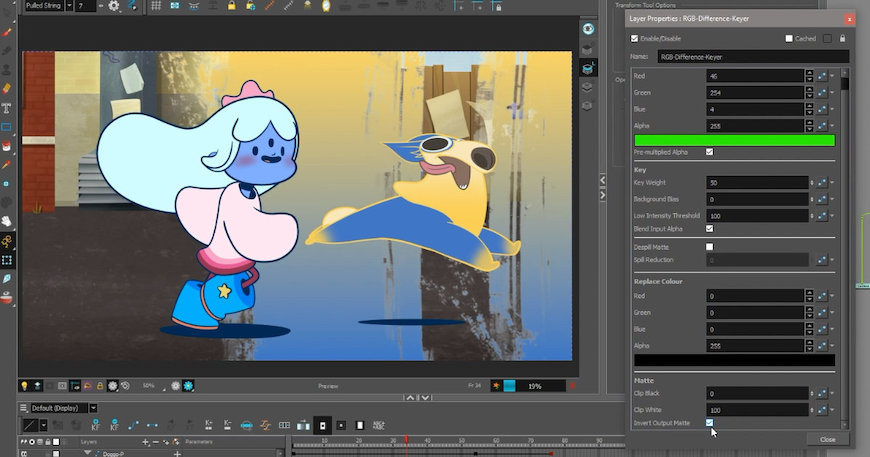Viewport: 870px width, 457px height.
Task: Click the red playhead marker on timeline
Action: click(x=406, y=440)
